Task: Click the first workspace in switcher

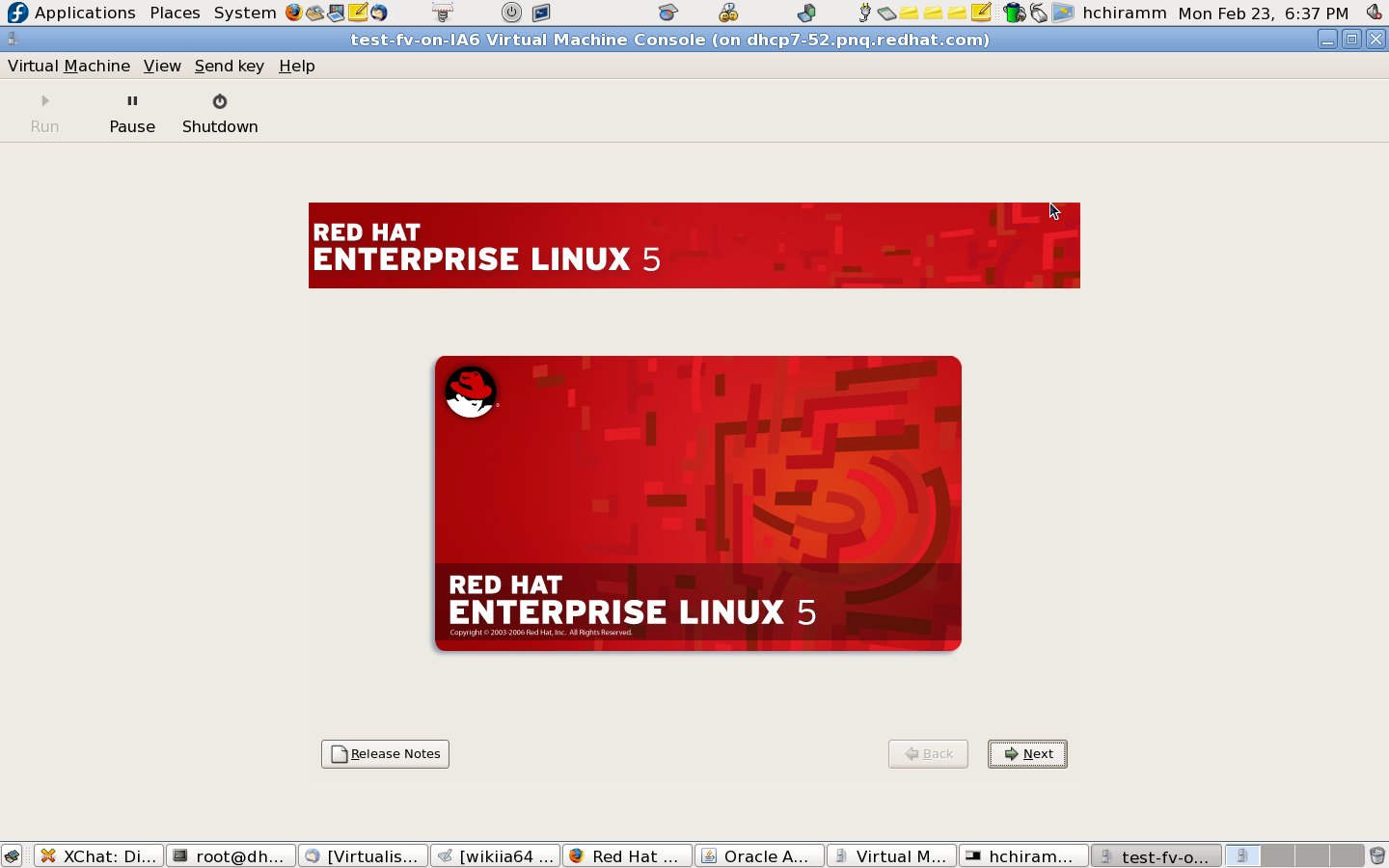Action: pos(1242,856)
